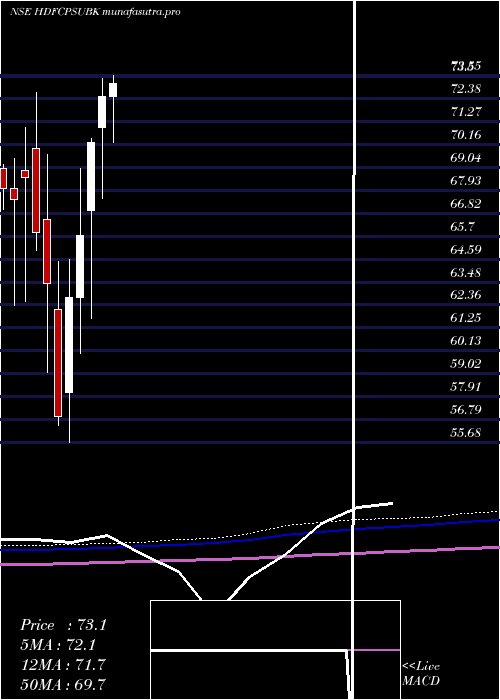Click the 66.82 price axis label
The image size is (500, 700).
[466, 204]
